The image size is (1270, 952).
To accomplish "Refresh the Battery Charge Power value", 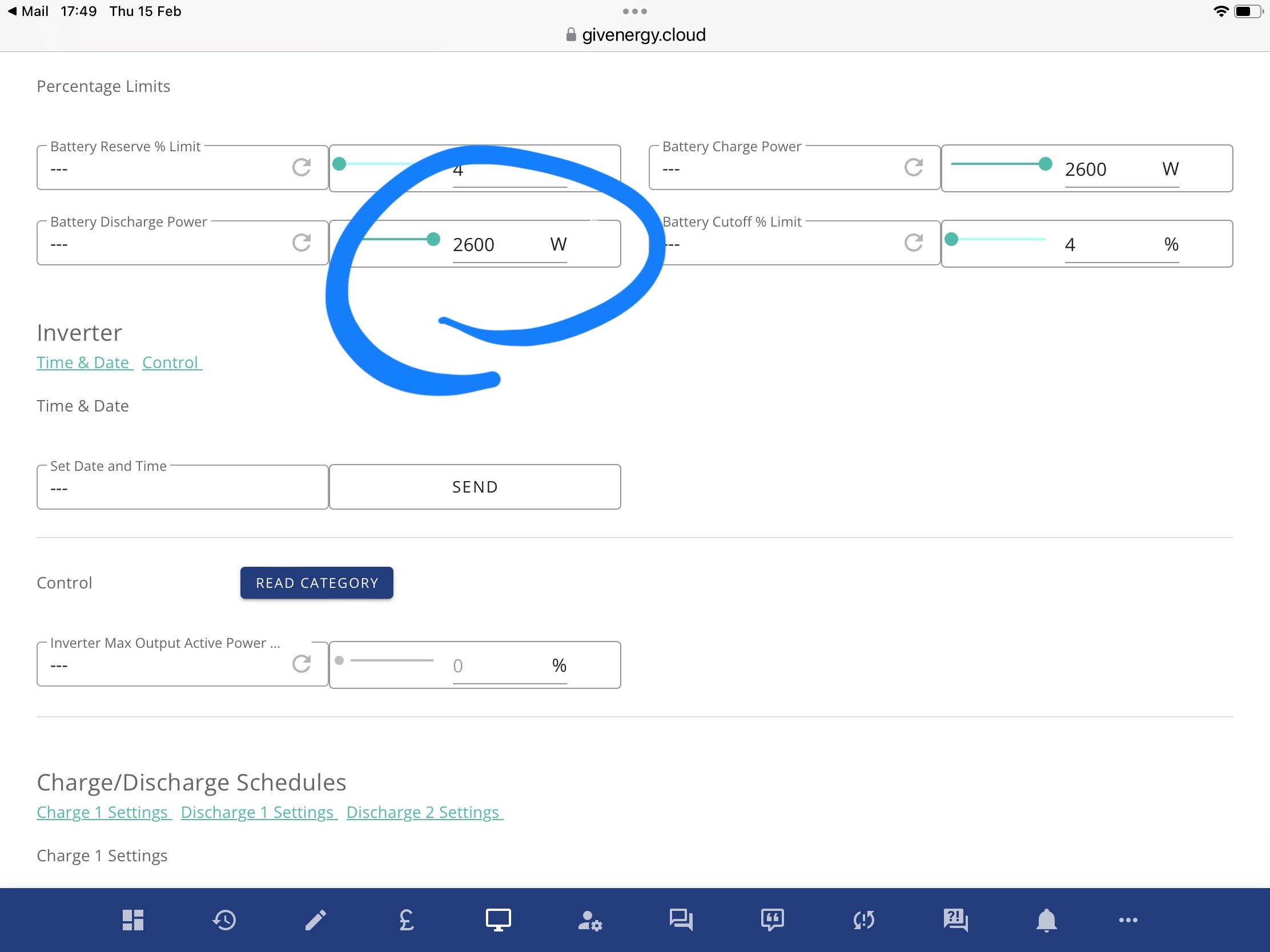I will click(x=914, y=168).
